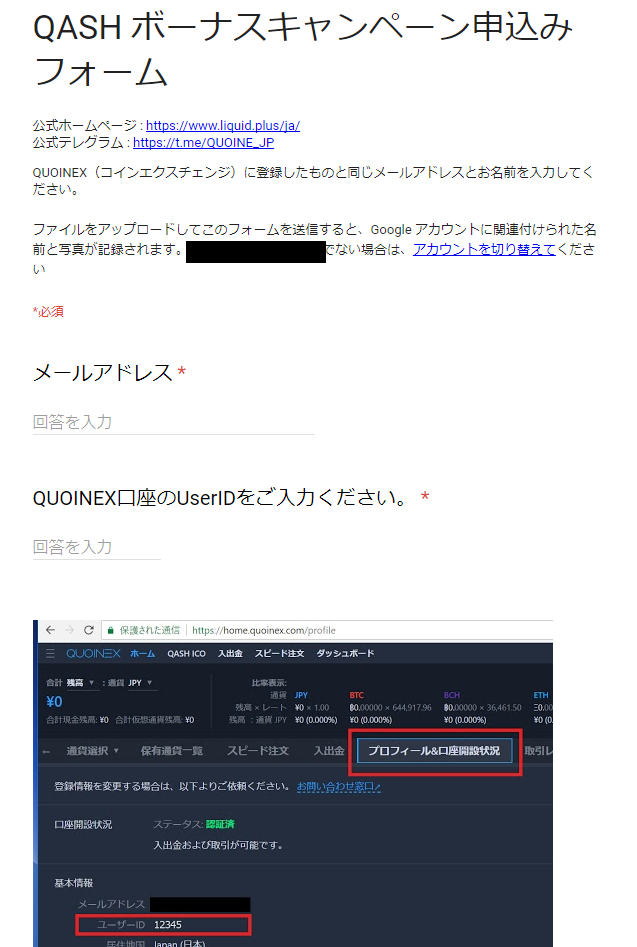Open the liquid.plus official homepage link
This screenshot has width=637, height=947.
223,126
